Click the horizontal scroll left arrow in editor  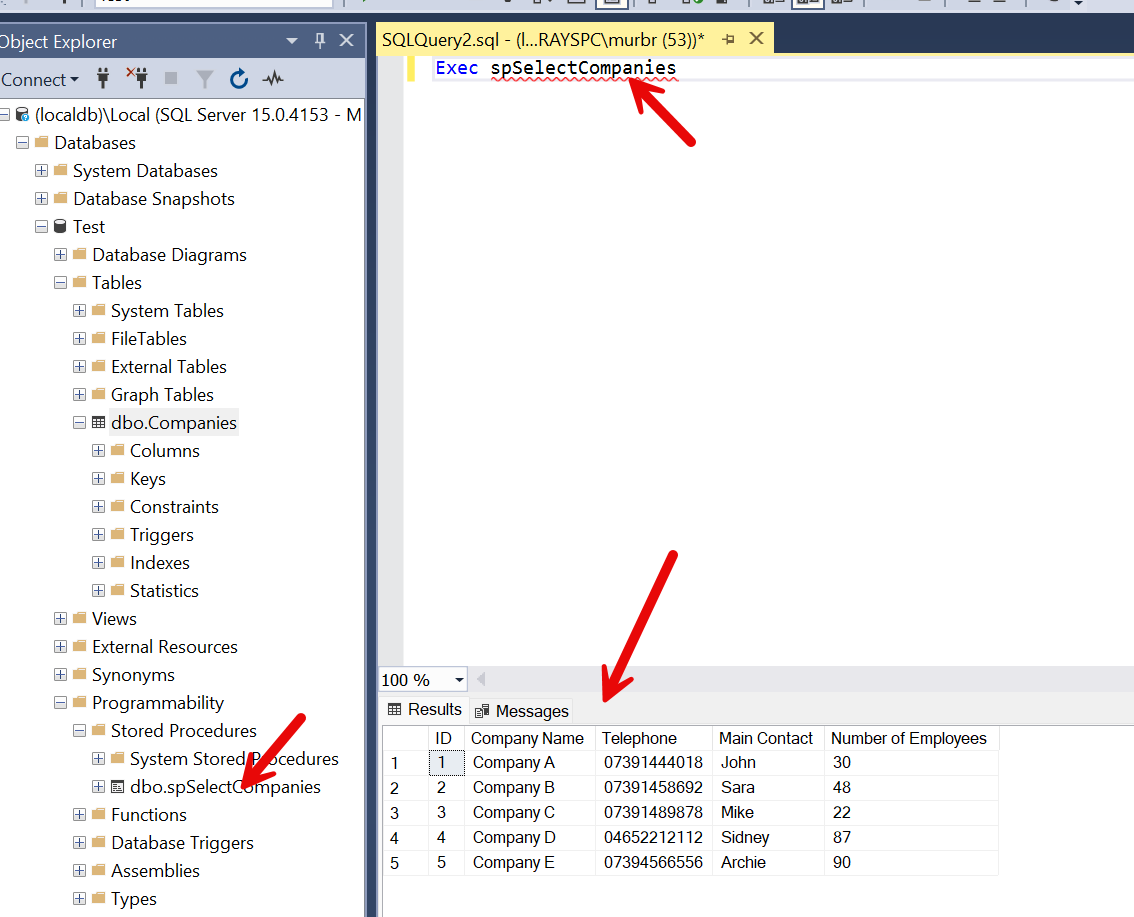tap(481, 679)
